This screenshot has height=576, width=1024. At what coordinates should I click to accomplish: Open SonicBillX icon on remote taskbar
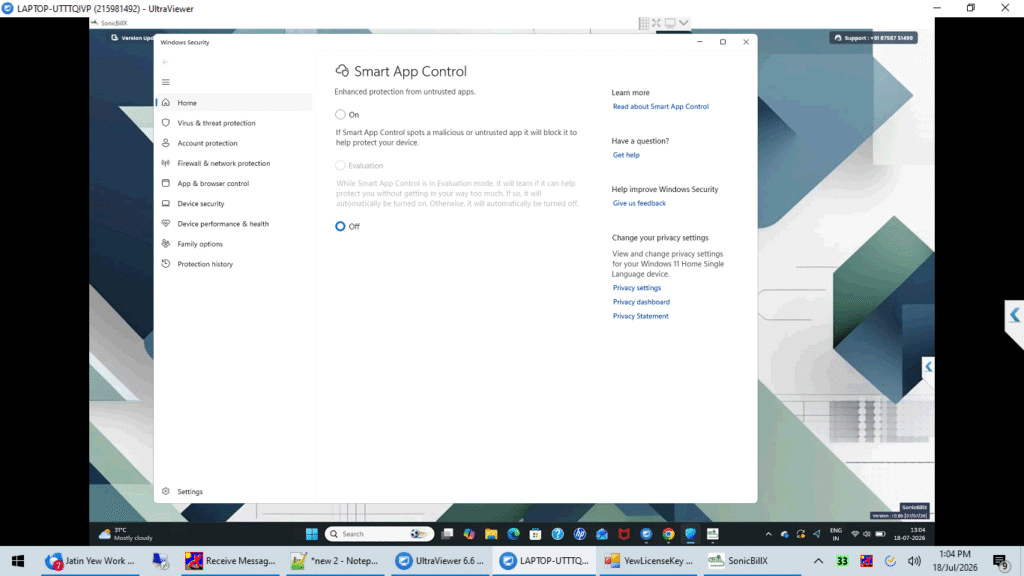click(x=712, y=534)
